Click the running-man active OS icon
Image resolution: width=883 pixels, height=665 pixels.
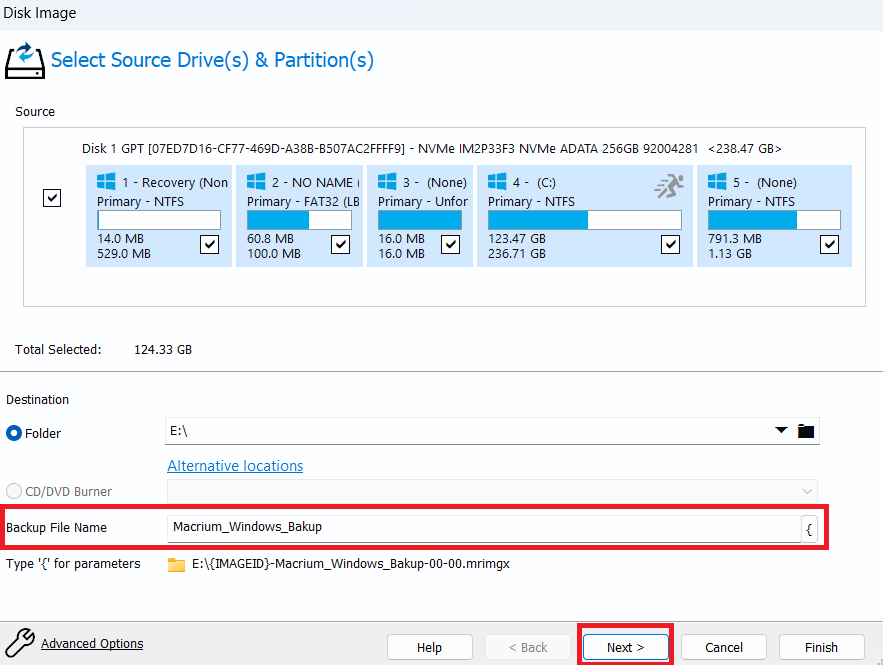coord(669,186)
